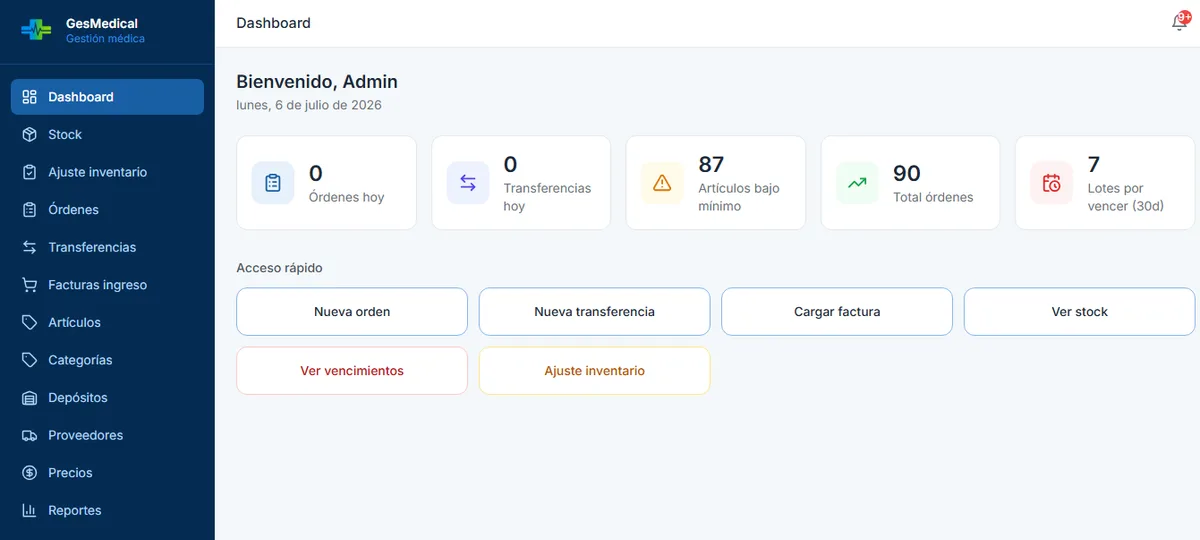Open the Dashboard menu item
Image resolution: width=1200 pixels, height=540 pixels.
click(x=107, y=97)
